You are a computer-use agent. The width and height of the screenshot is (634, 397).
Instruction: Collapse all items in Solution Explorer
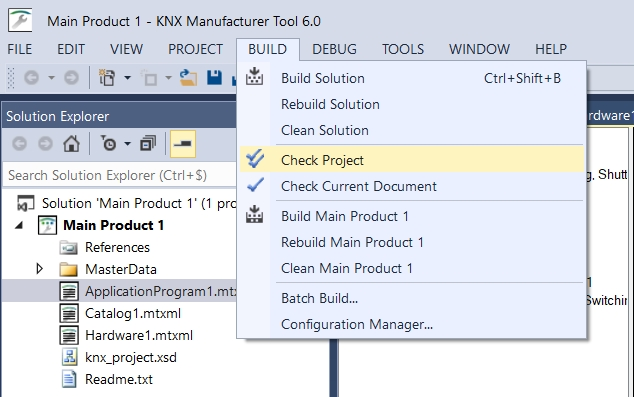point(148,144)
